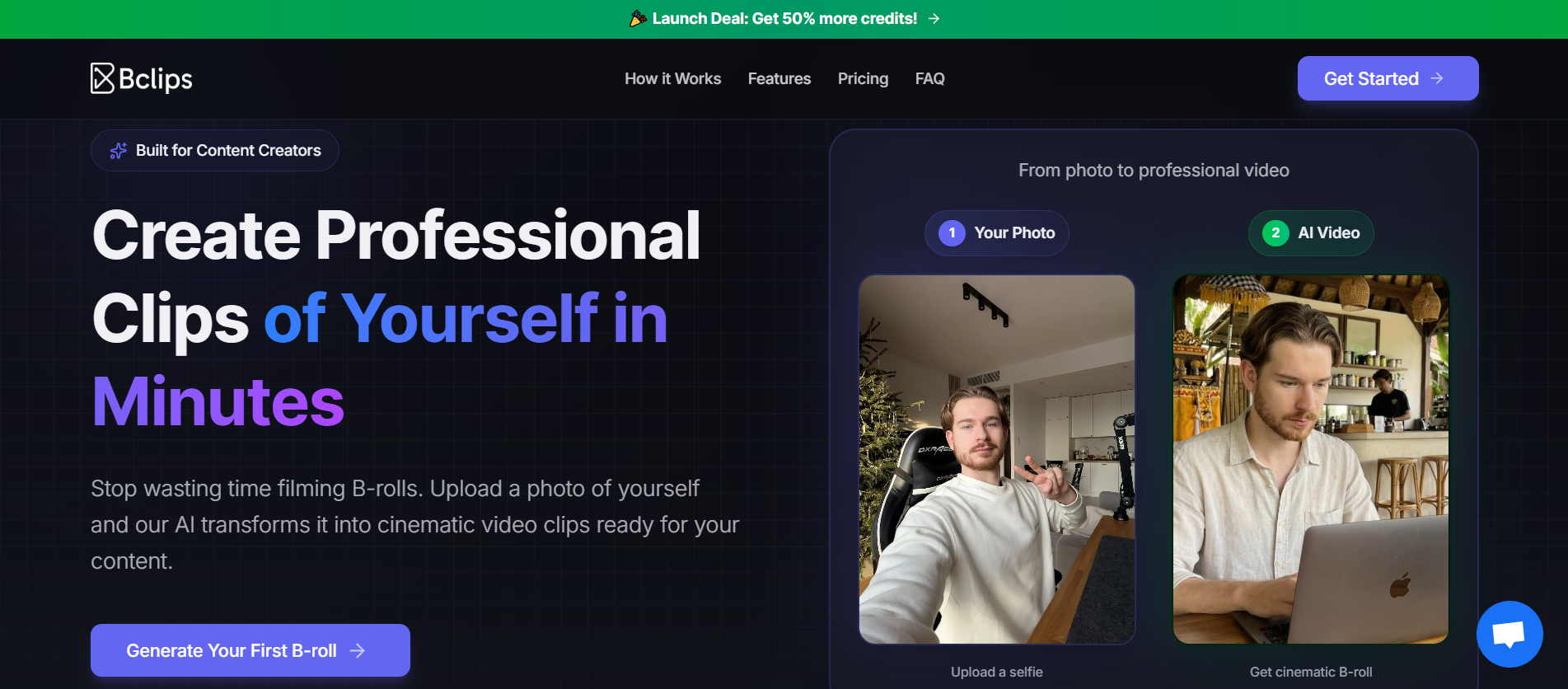Click the purple 'Minutes' headline word
The width and height of the screenshot is (1568, 689).
click(x=218, y=401)
